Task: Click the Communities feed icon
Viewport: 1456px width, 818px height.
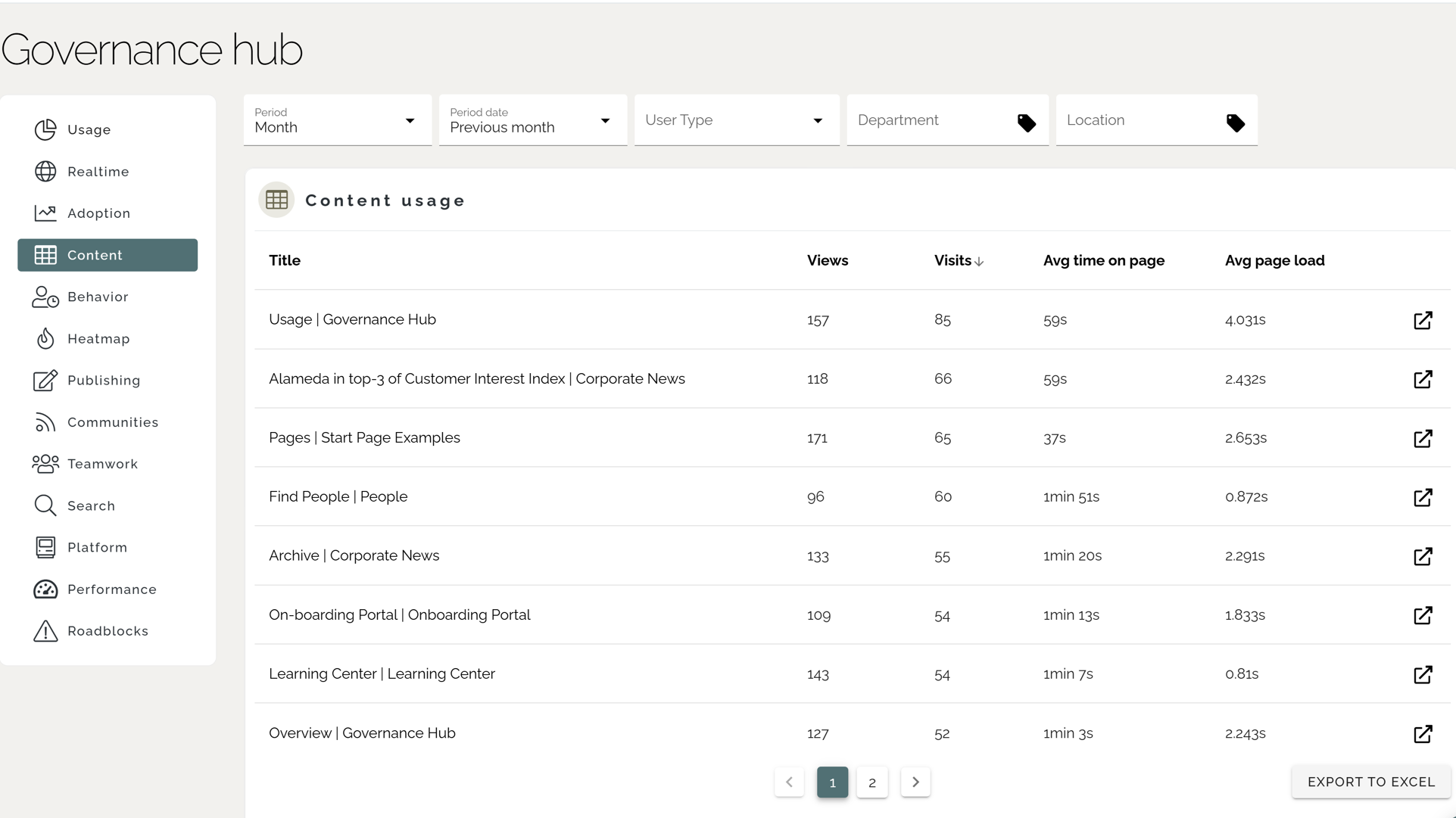Action: pos(45,422)
